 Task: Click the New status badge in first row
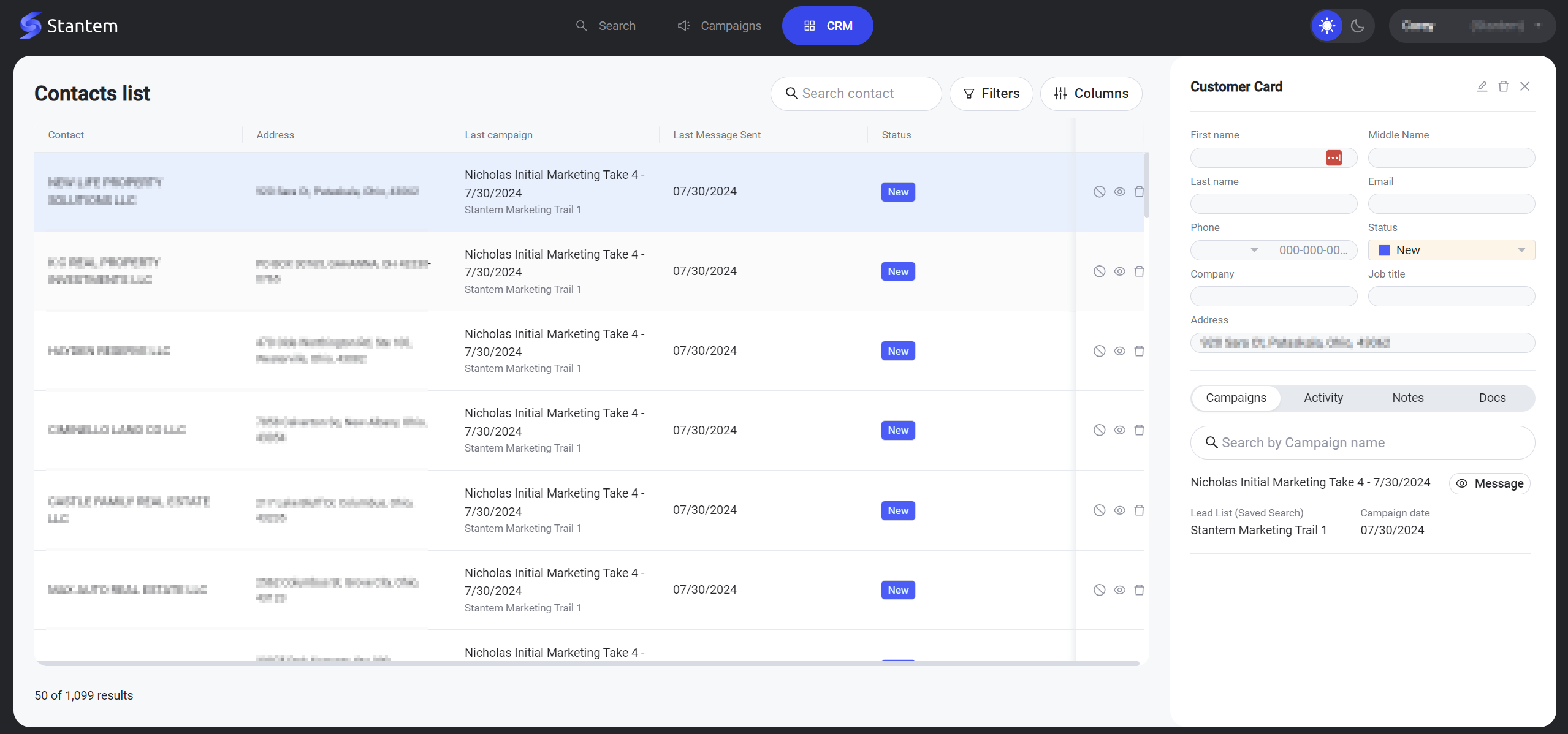(898, 192)
